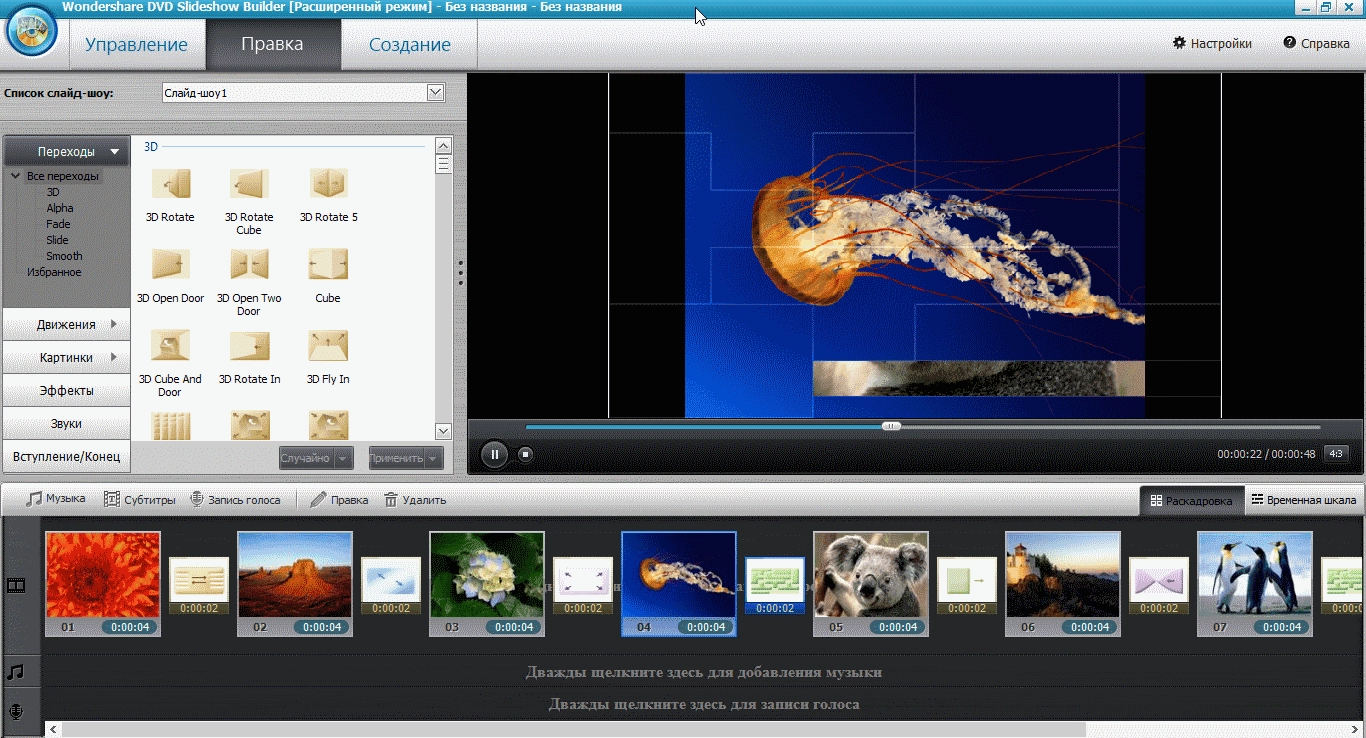Expand the Движения section
The image size is (1366, 738).
[67, 325]
